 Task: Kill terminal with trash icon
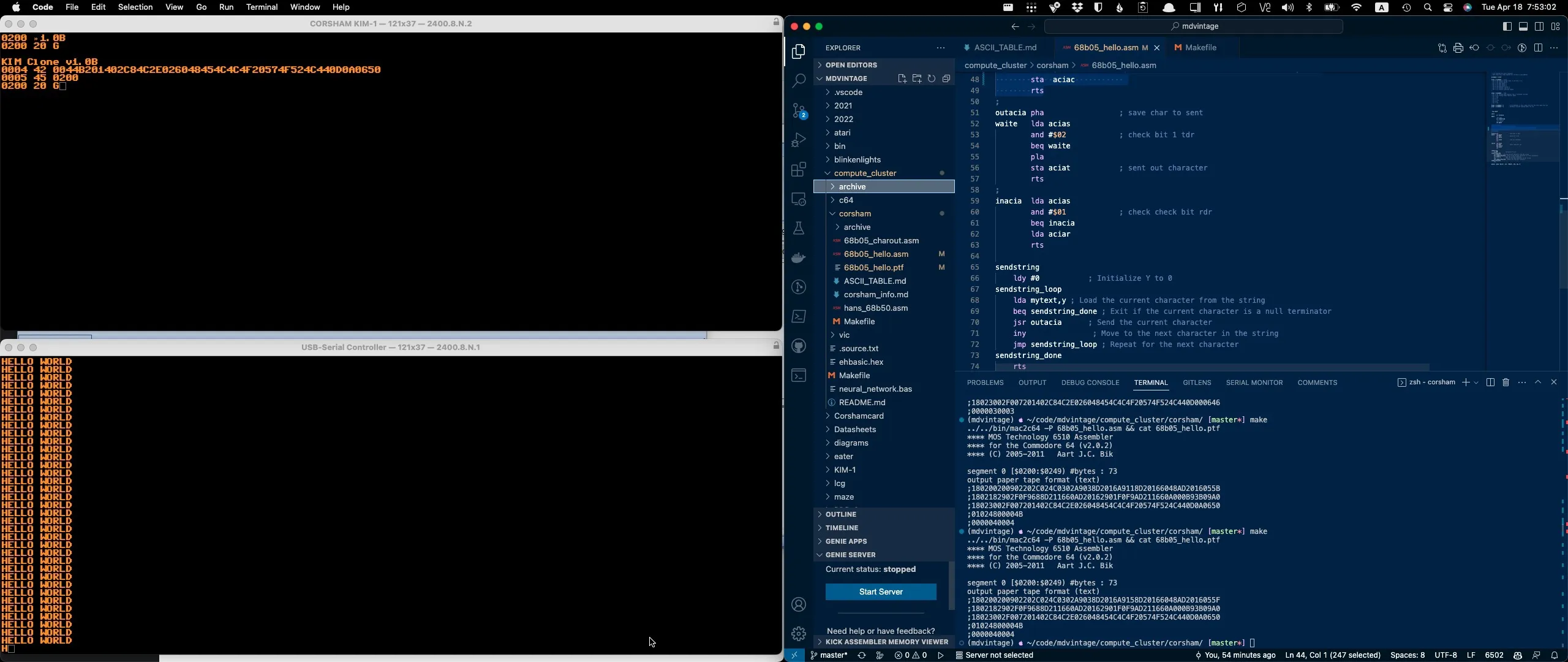click(x=1506, y=382)
